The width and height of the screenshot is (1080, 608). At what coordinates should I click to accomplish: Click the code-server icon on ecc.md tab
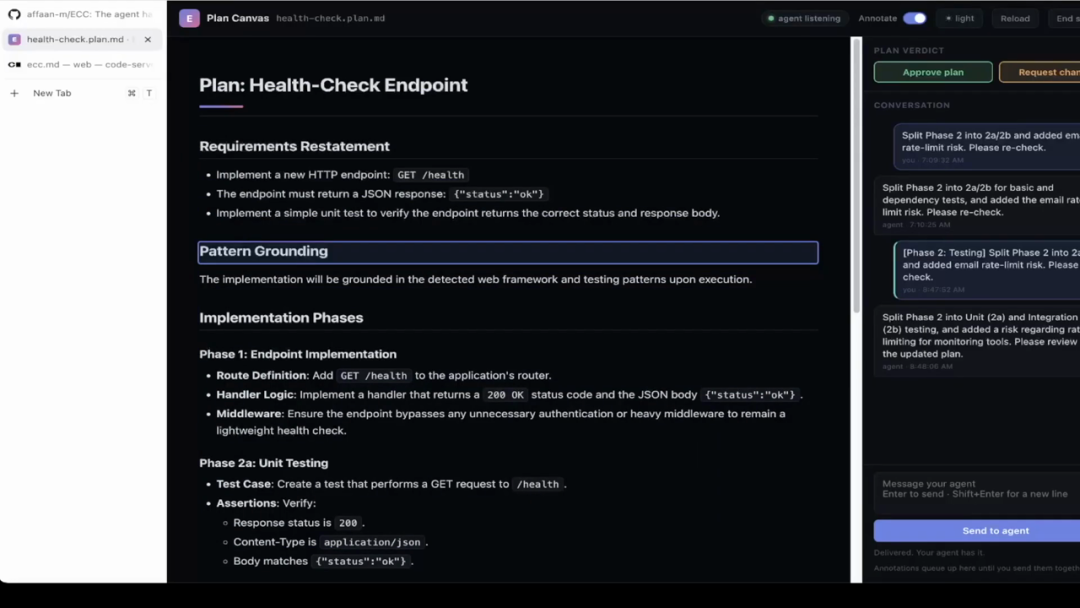pos(14,65)
